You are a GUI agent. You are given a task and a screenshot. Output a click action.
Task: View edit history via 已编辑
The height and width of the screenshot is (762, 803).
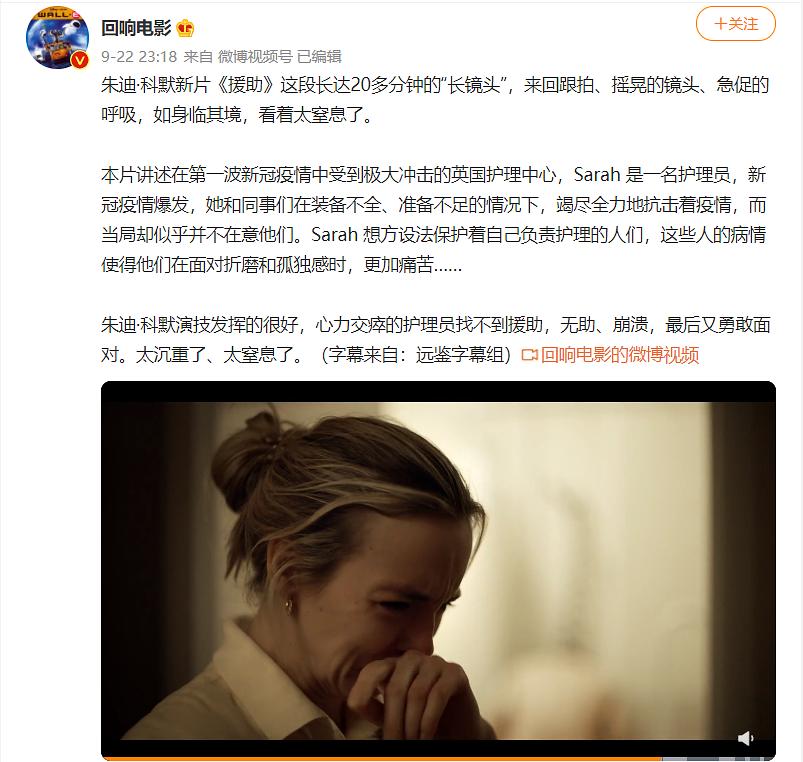coord(319,56)
